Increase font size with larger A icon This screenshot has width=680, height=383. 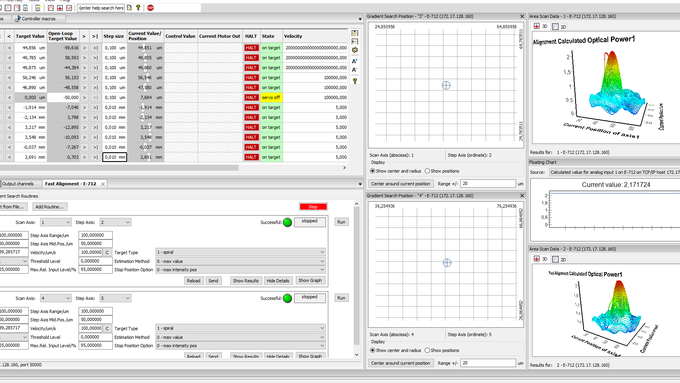point(355,61)
